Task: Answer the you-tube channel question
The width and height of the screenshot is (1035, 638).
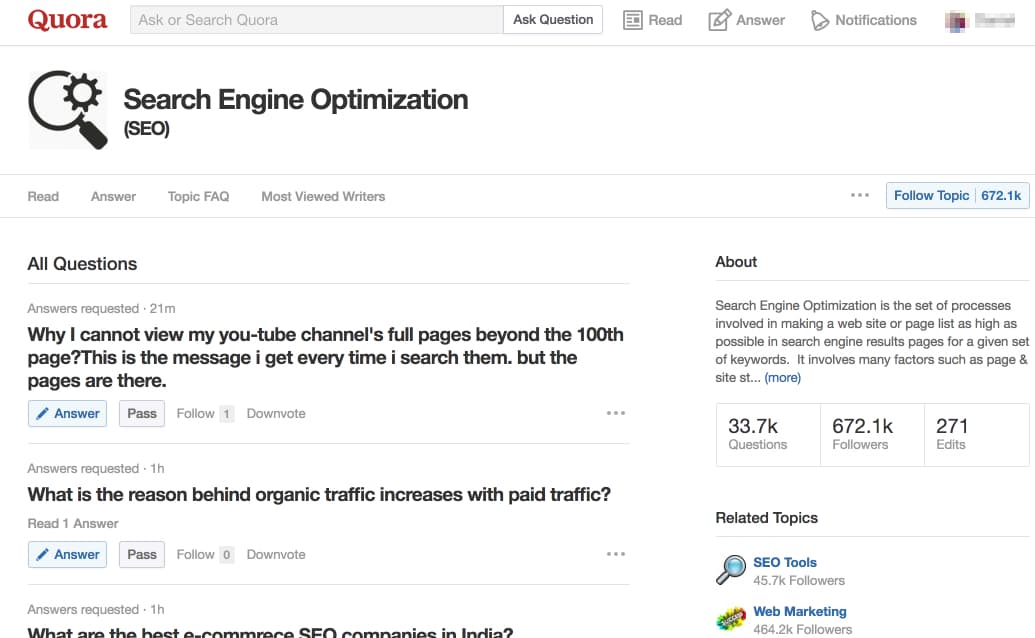Action: tap(67, 414)
